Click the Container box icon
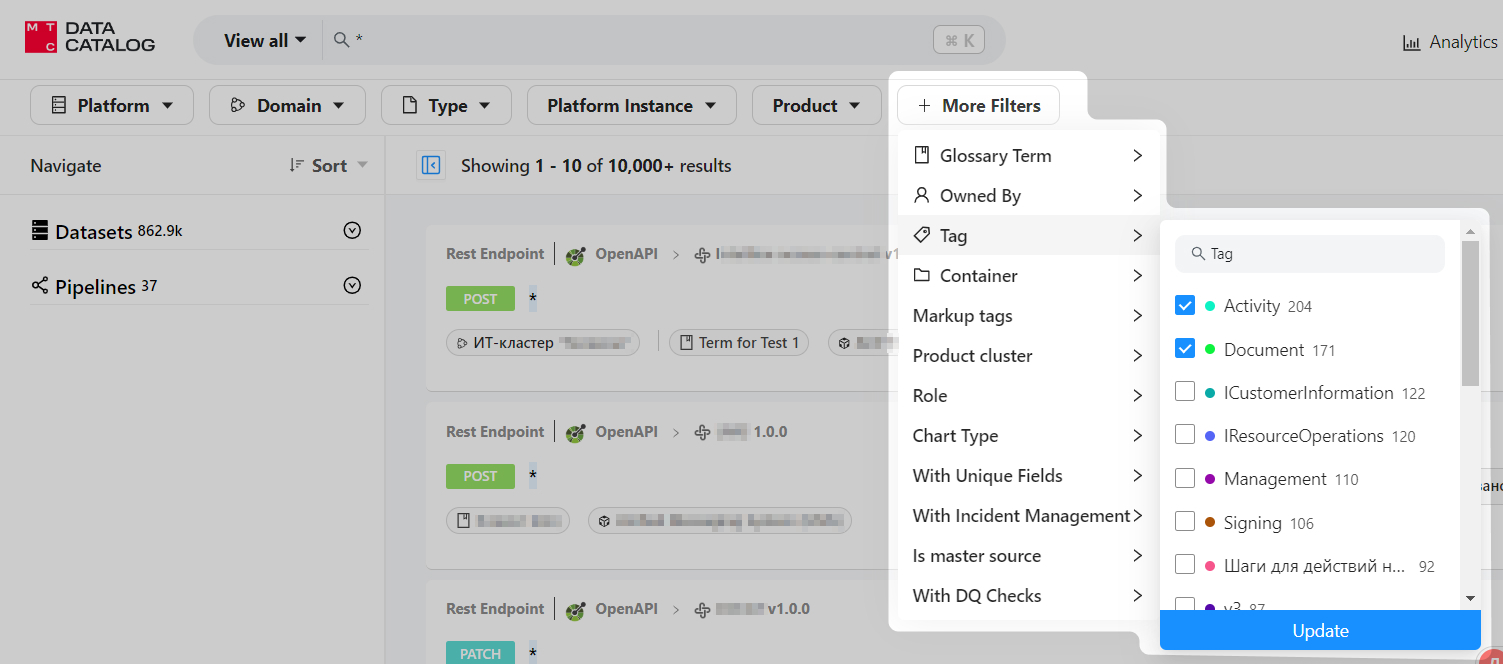The image size is (1503, 664). click(922, 275)
